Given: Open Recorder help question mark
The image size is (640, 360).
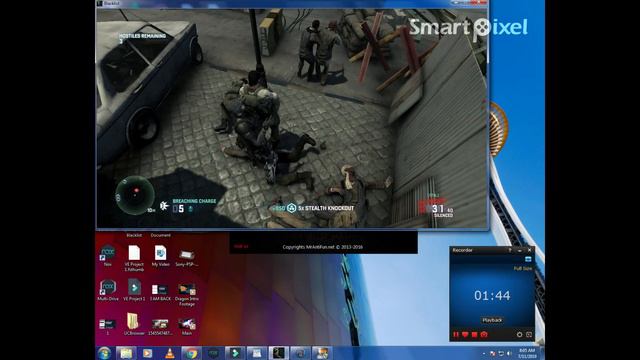Looking at the screenshot, I should point(510,250).
